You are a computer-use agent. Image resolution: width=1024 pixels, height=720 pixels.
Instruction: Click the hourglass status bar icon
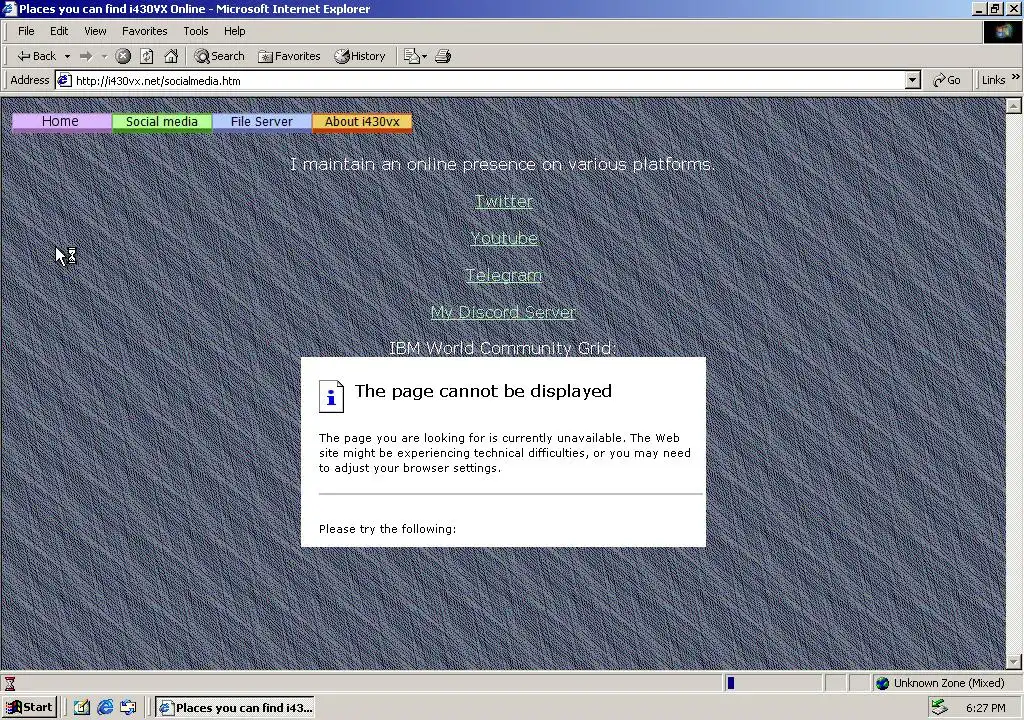[10, 683]
